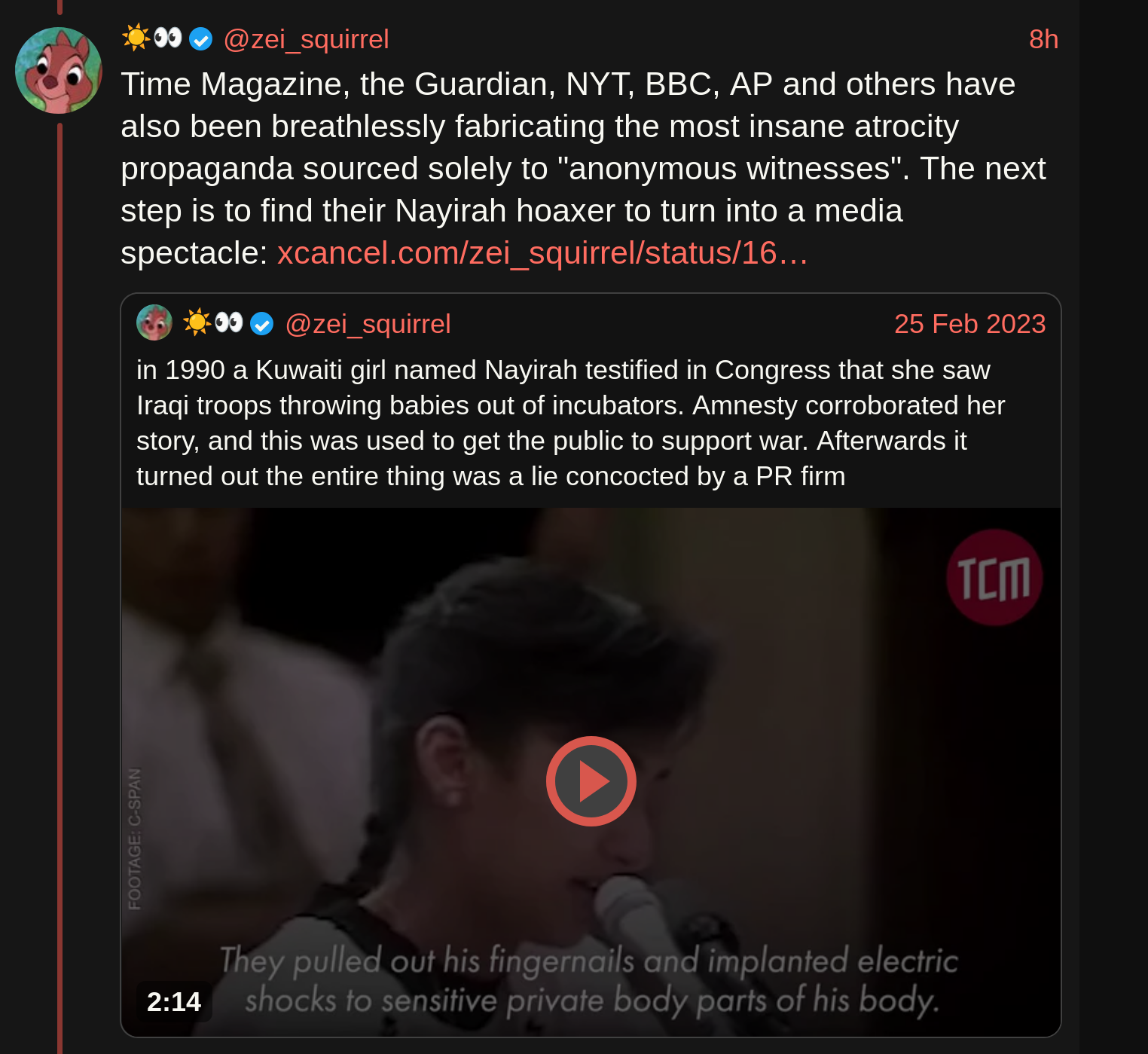This screenshot has height=1054, width=1148.
Task: Click the eyes emoji in quoted tweet header
Action: (229, 322)
